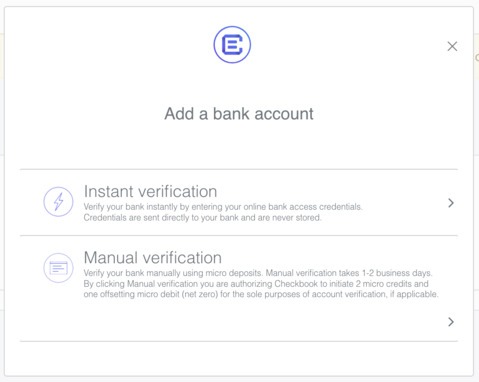Choose the Instant verification heading
The height and width of the screenshot is (382, 479).
(x=150, y=191)
